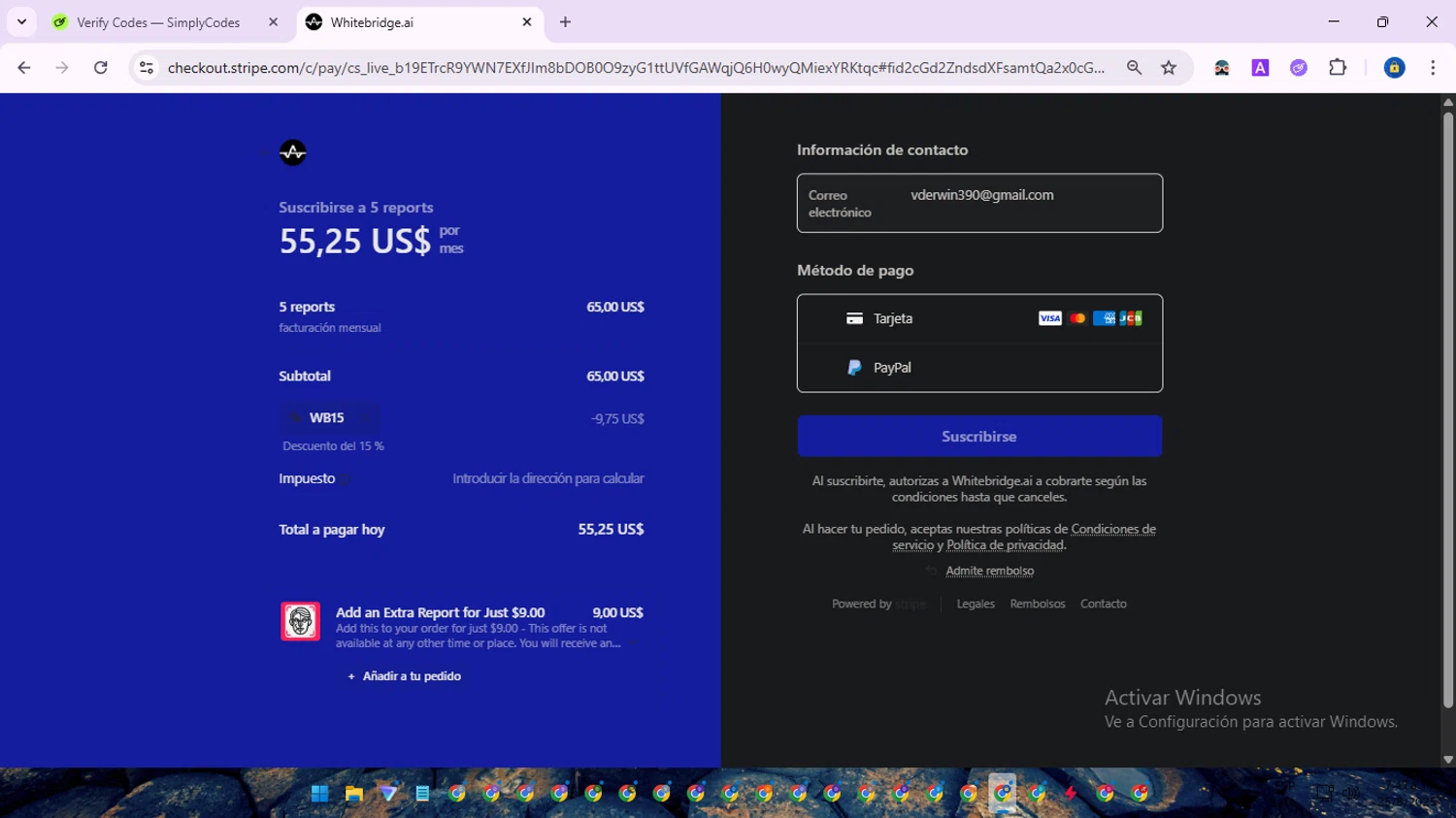The width and height of the screenshot is (1456, 818).
Task: Click the browser address bar URL
Action: (x=636, y=68)
